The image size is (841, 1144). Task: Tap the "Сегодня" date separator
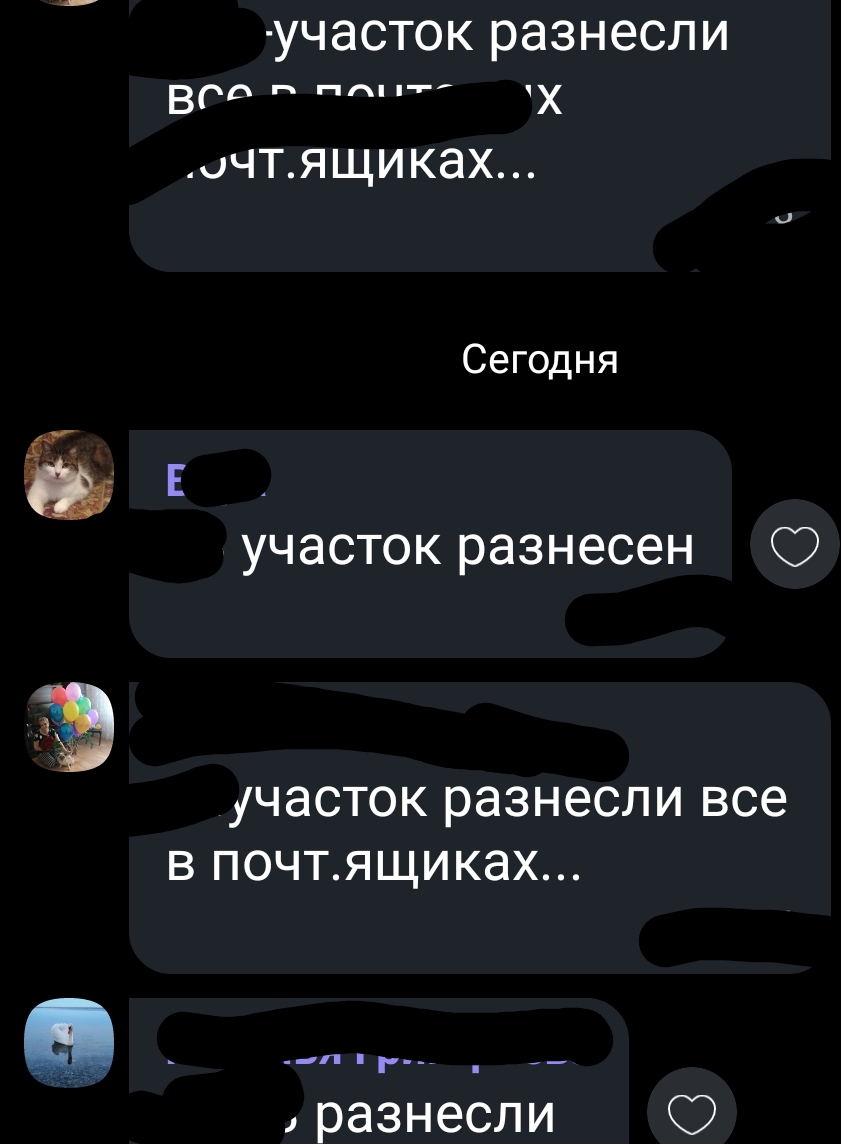click(x=540, y=359)
